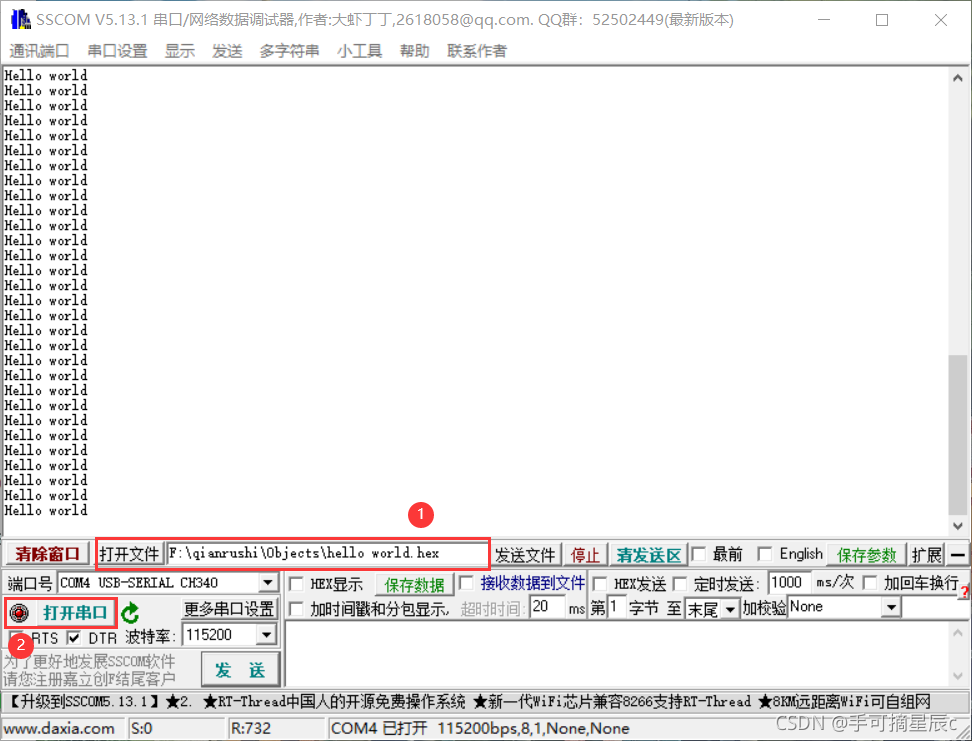Image resolution: width=972 pixels, height=741 pixels.
Task: Open the 发送 menu
Action: 227,51
